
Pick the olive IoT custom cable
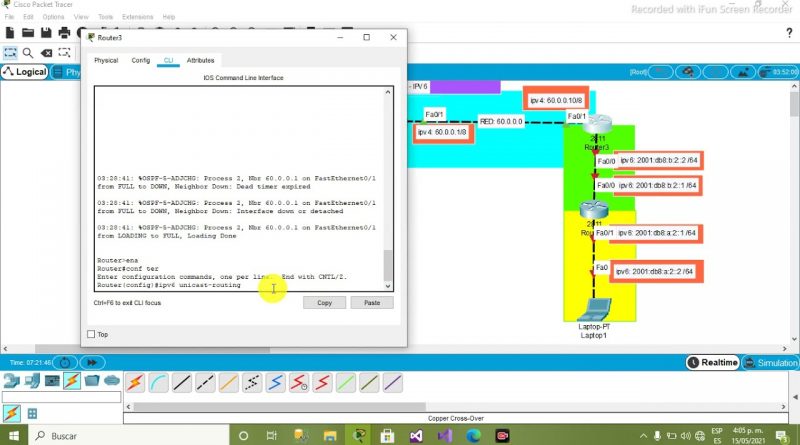tap(369, 383)
